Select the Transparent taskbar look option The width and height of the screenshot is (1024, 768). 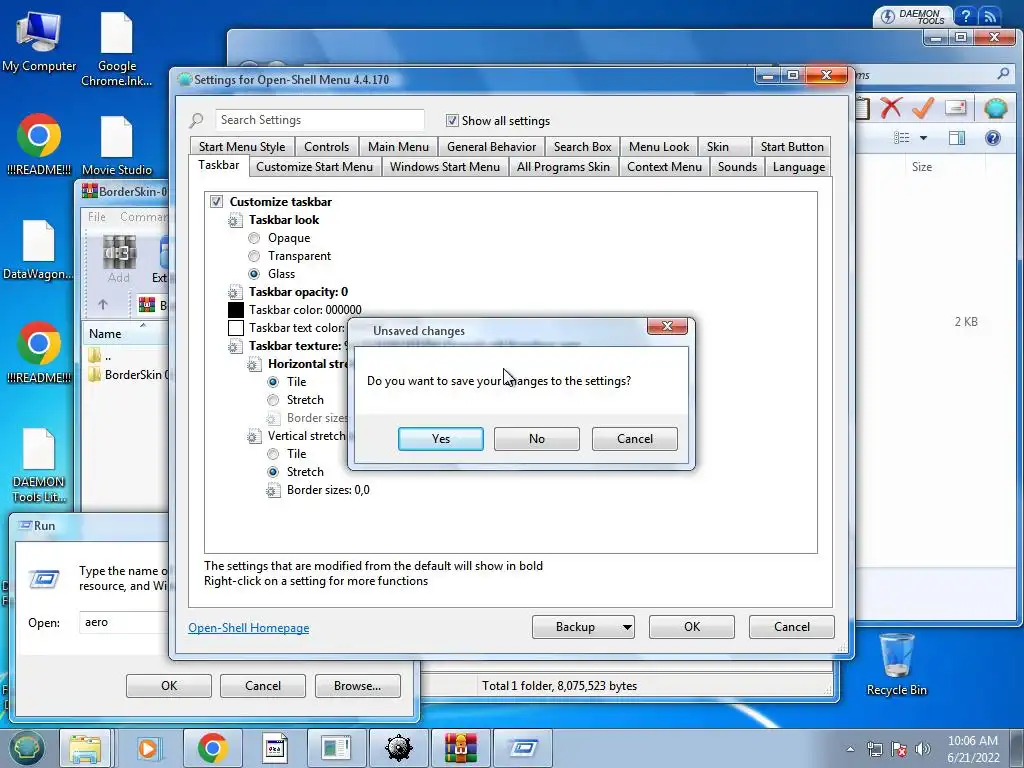(254, 256)
